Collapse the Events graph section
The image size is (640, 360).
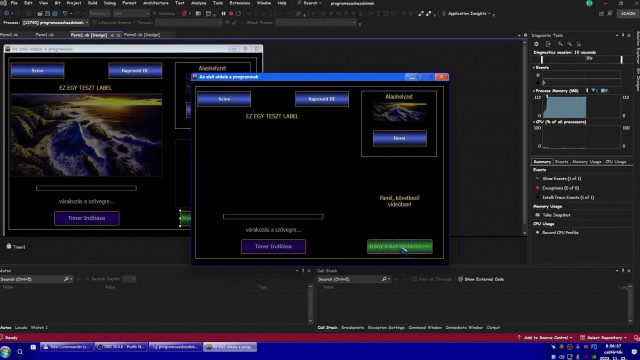[533, 68]
